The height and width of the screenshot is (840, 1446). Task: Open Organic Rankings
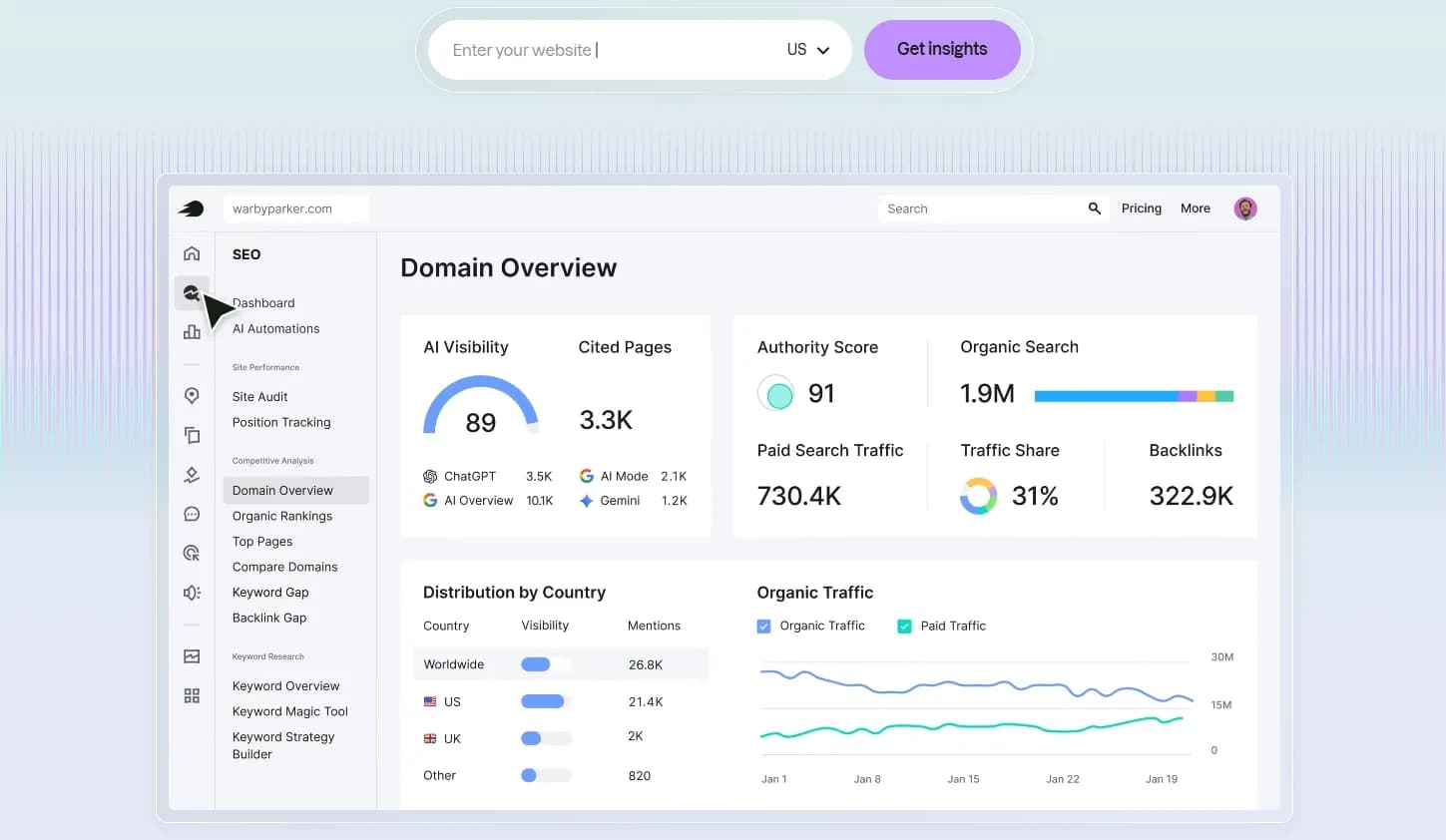(282, 516)
